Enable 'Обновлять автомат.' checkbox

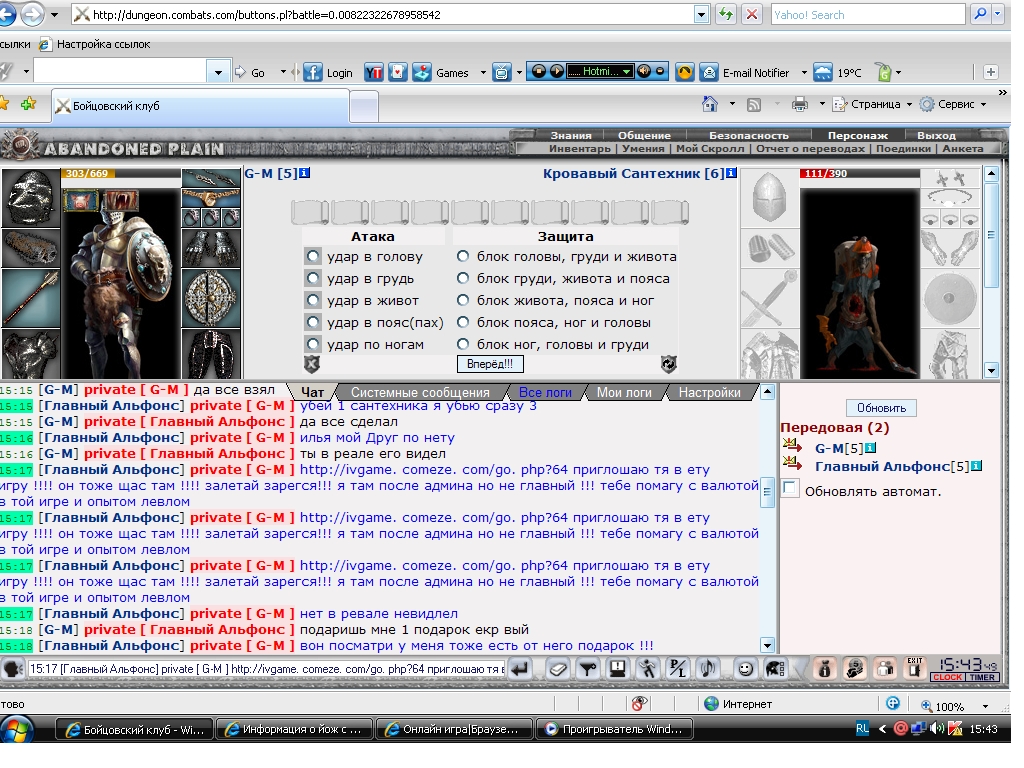[790, 488]
